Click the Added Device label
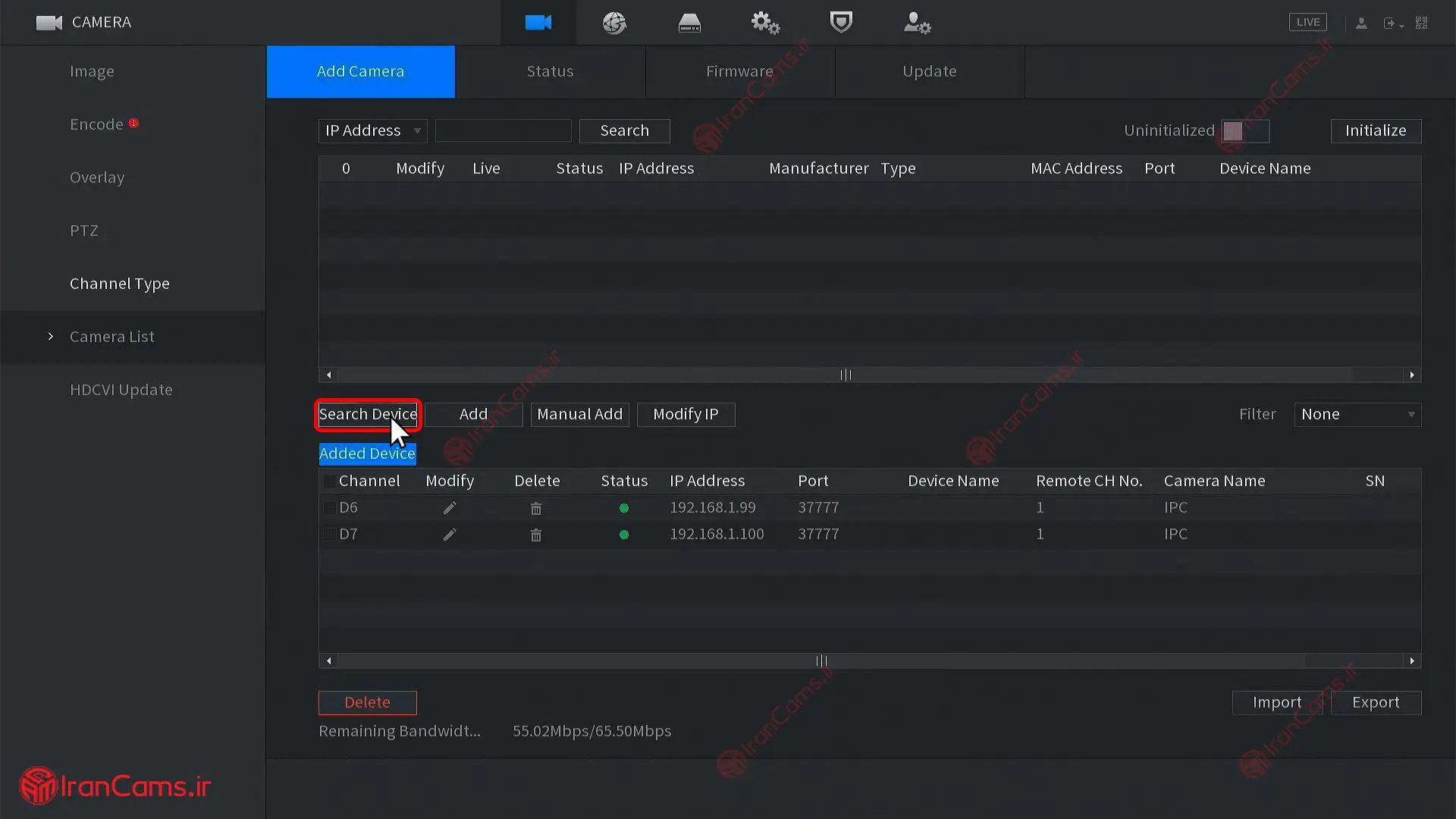This screenshot has width=1456, height=819. point(367,453)
